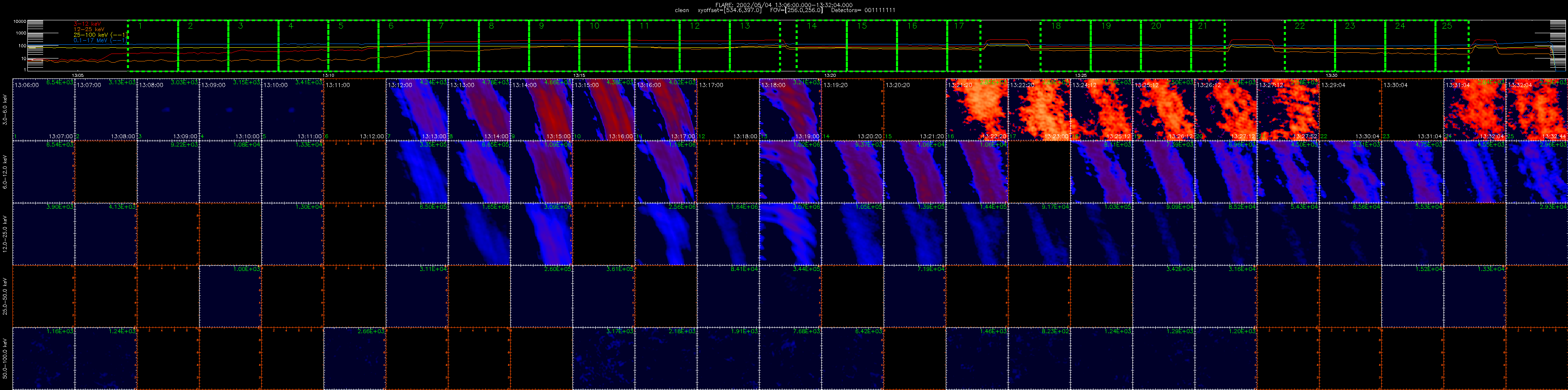Viewport: 1568px width, 390px height.
Task: Open the 3.0-6.0 keV image starting 13:16:00
Action: [666, 110]
